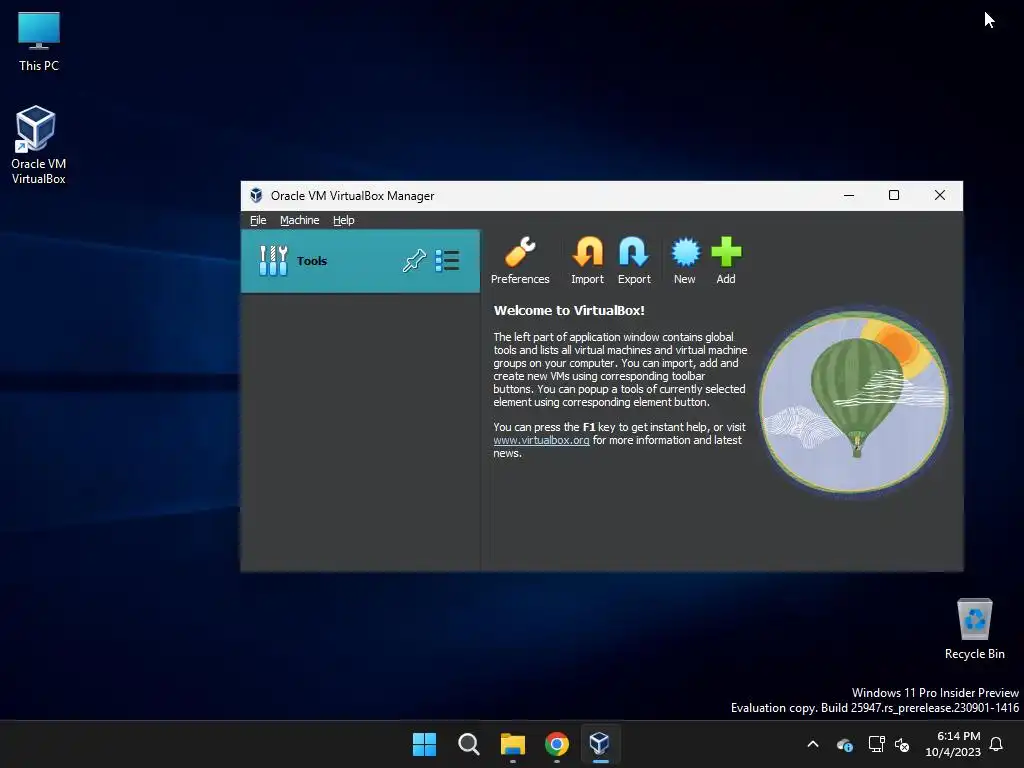Viewport: 1024px width, 768px height.
Task: Select the Recycle Bin desktop icon
Action: pos(974,629)
